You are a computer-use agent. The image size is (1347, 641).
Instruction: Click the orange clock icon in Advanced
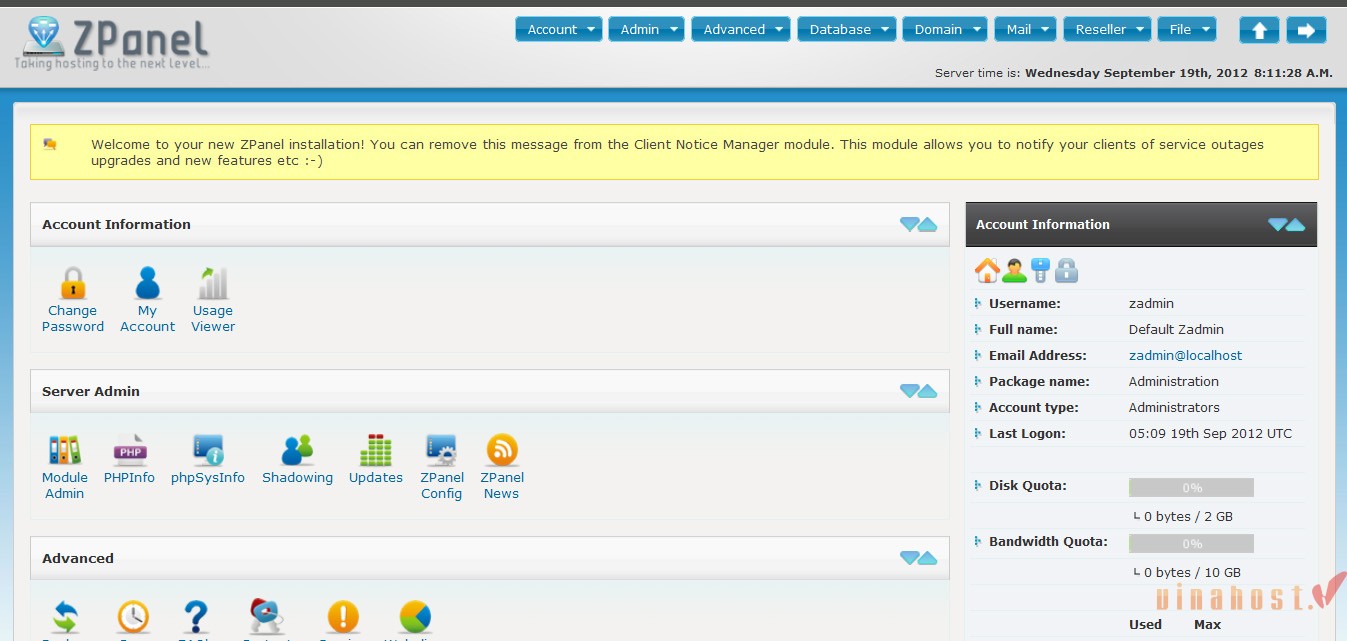[x=133, y=617]
